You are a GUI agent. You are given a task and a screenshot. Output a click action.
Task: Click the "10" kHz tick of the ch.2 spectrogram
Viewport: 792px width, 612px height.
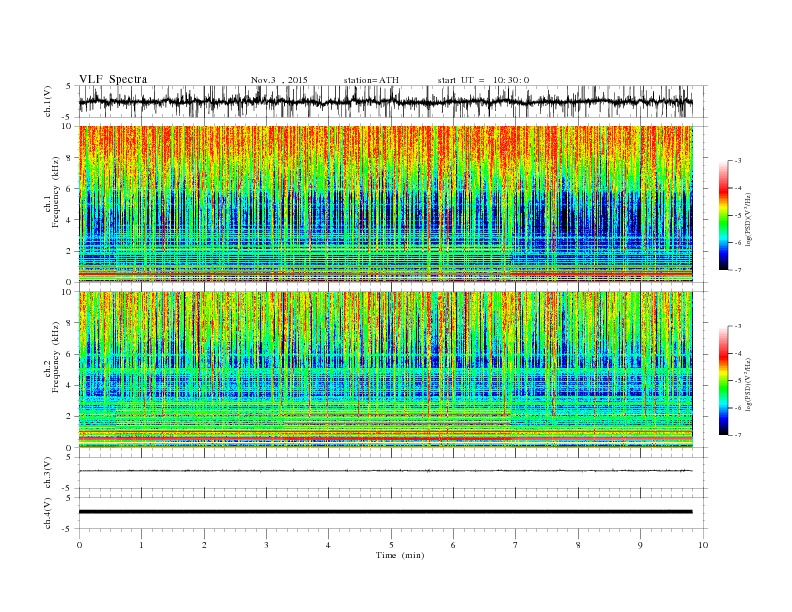(68, 292)
